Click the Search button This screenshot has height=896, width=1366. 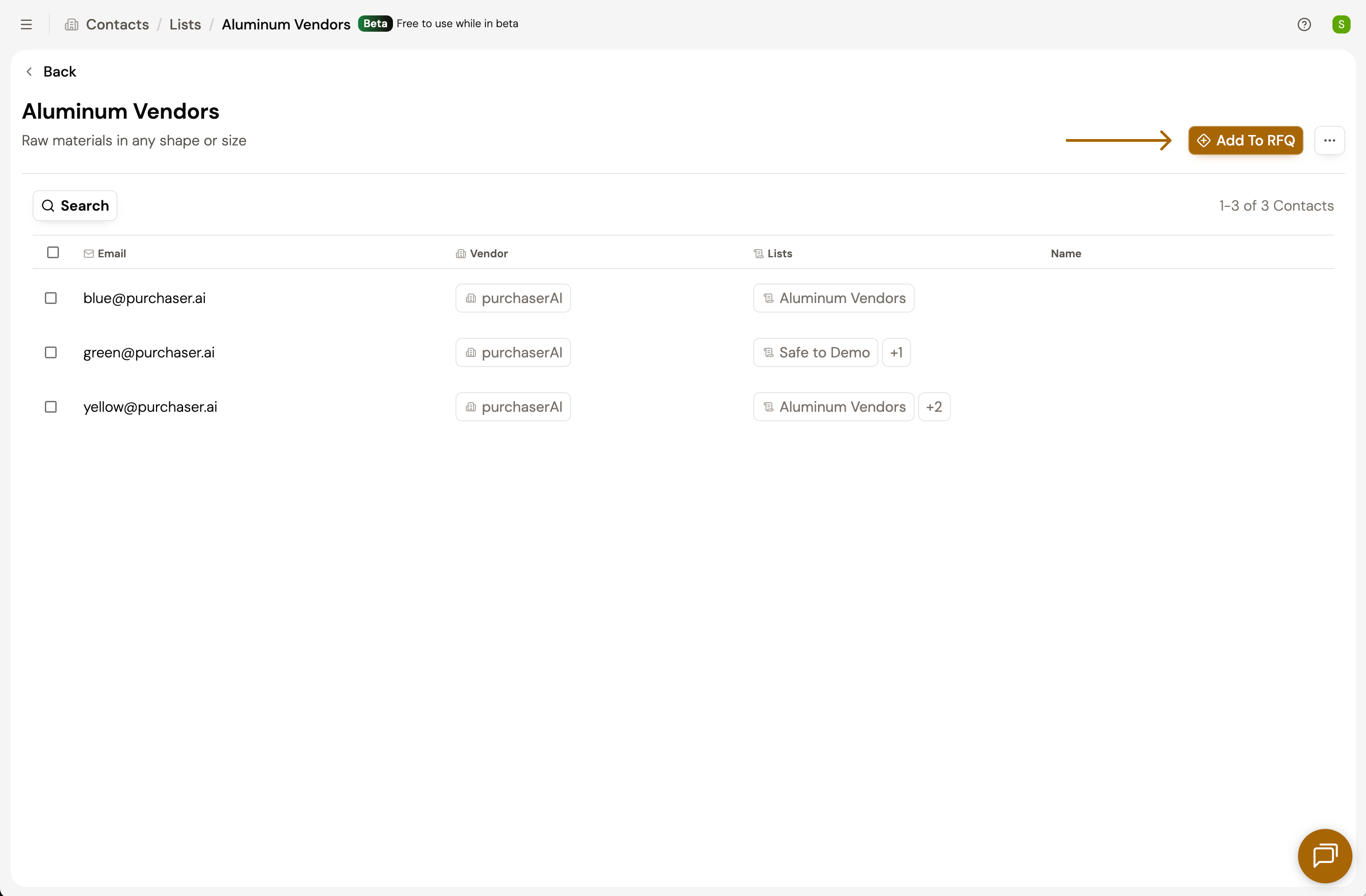[x=75, y=205]
